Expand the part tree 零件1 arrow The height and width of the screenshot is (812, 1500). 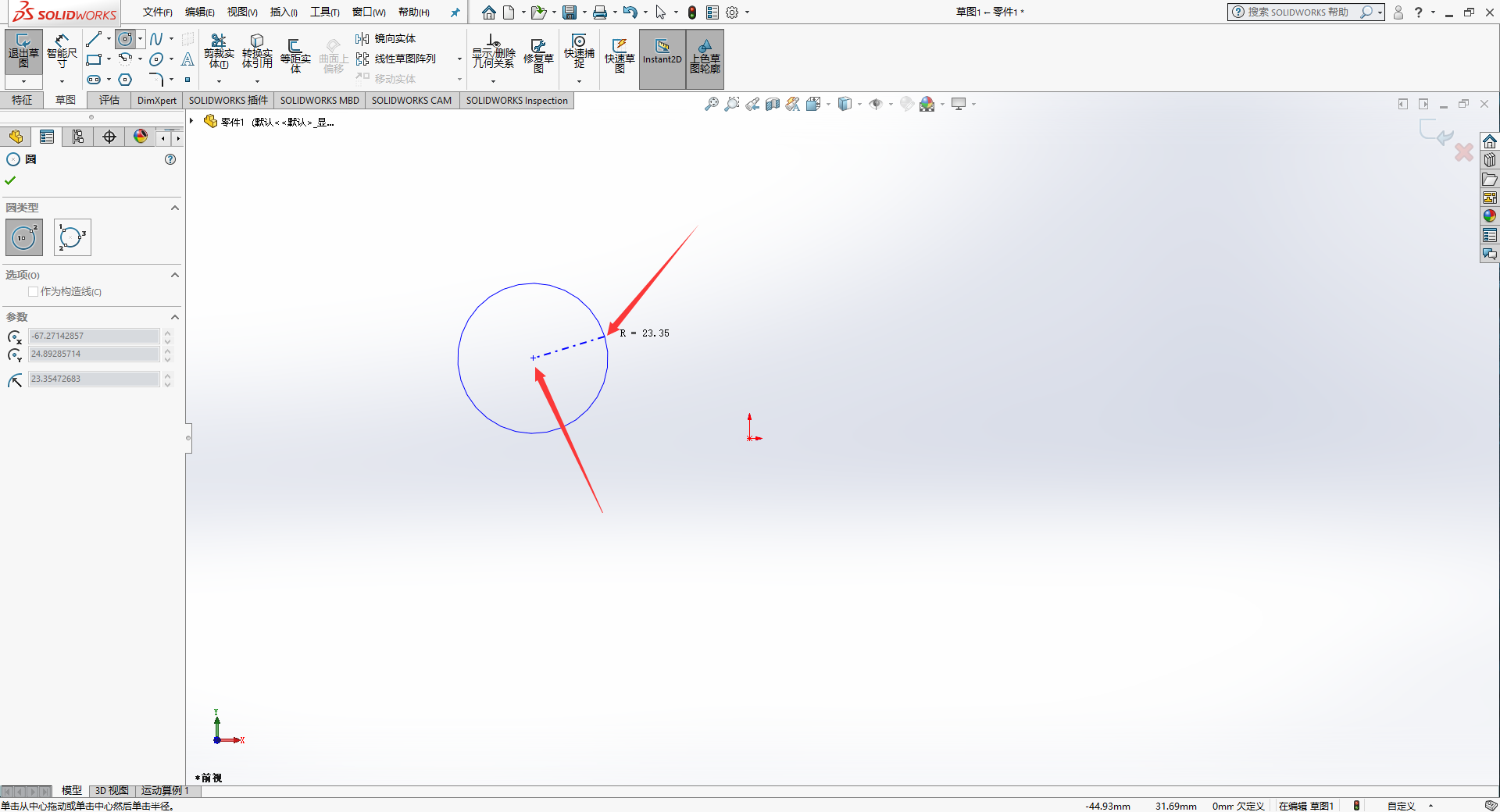pos(191,121)
